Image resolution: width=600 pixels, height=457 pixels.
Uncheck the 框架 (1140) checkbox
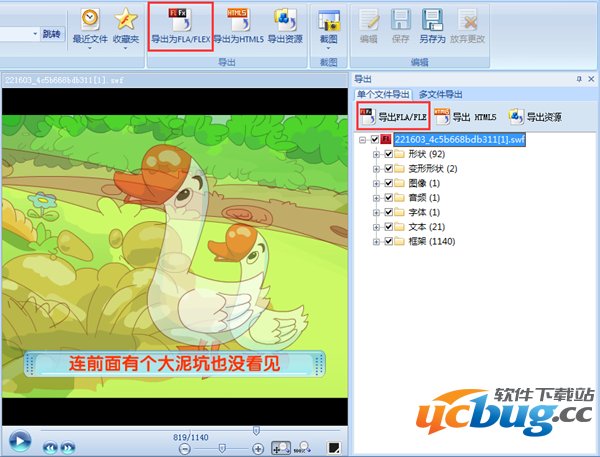click(x=389, y=241)
